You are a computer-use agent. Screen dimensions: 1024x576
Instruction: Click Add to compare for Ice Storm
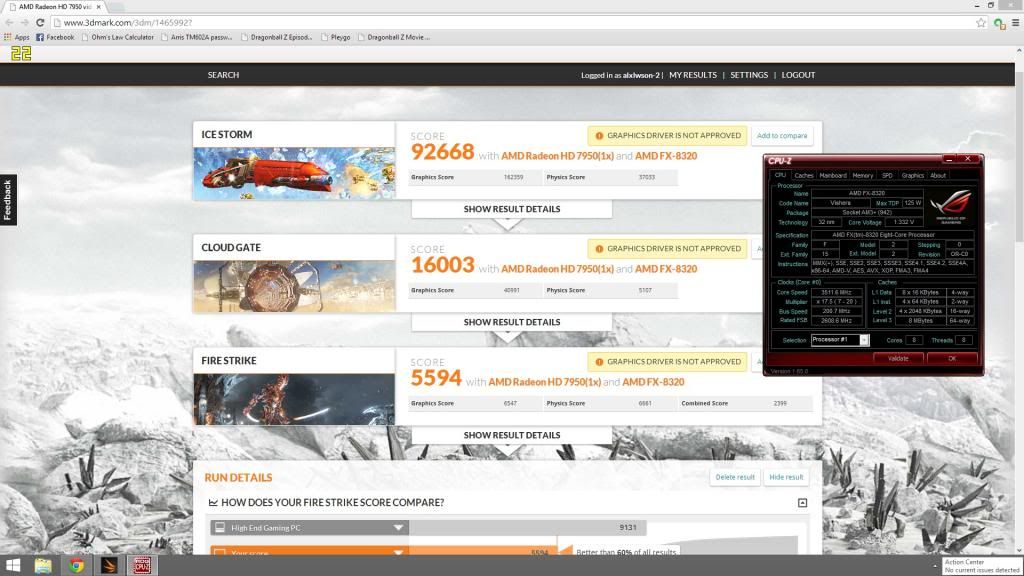click(782, 136)
